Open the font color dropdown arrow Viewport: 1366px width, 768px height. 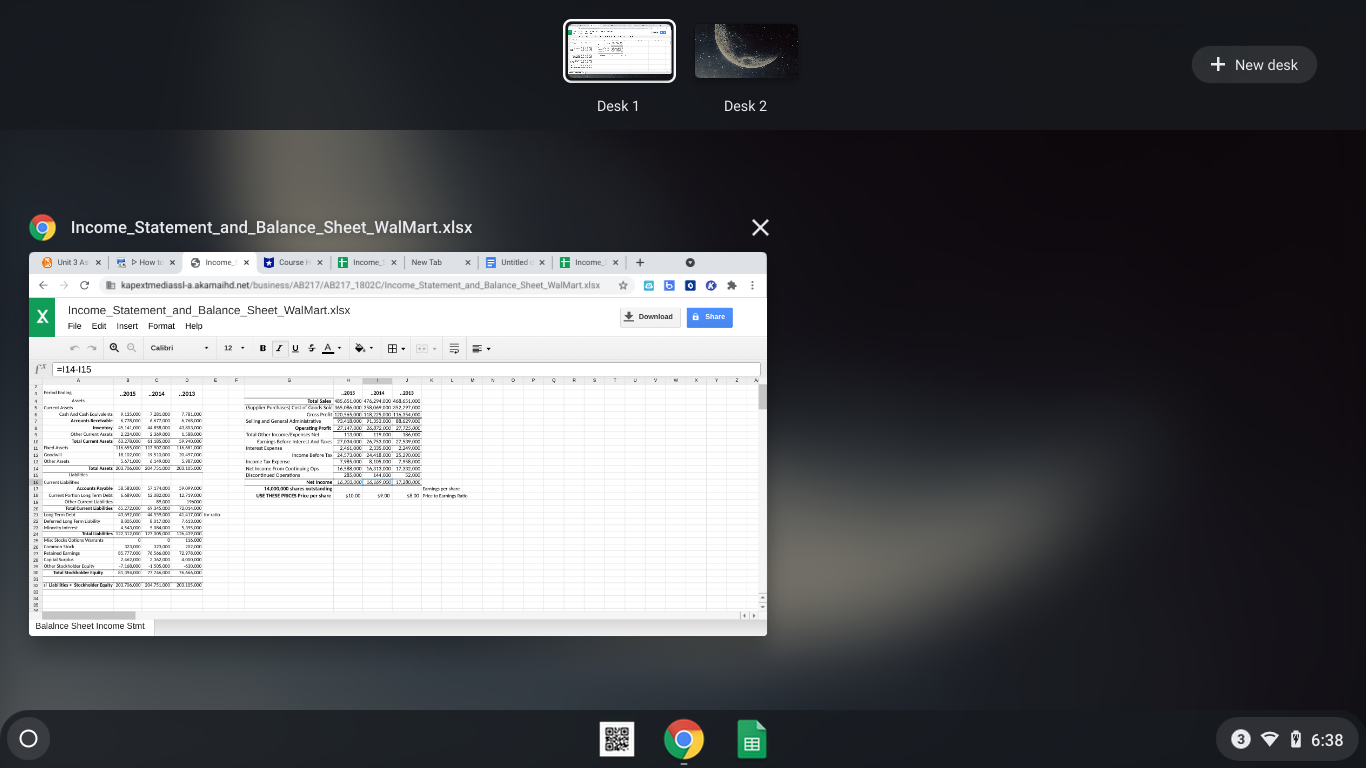tap(339, 348)
